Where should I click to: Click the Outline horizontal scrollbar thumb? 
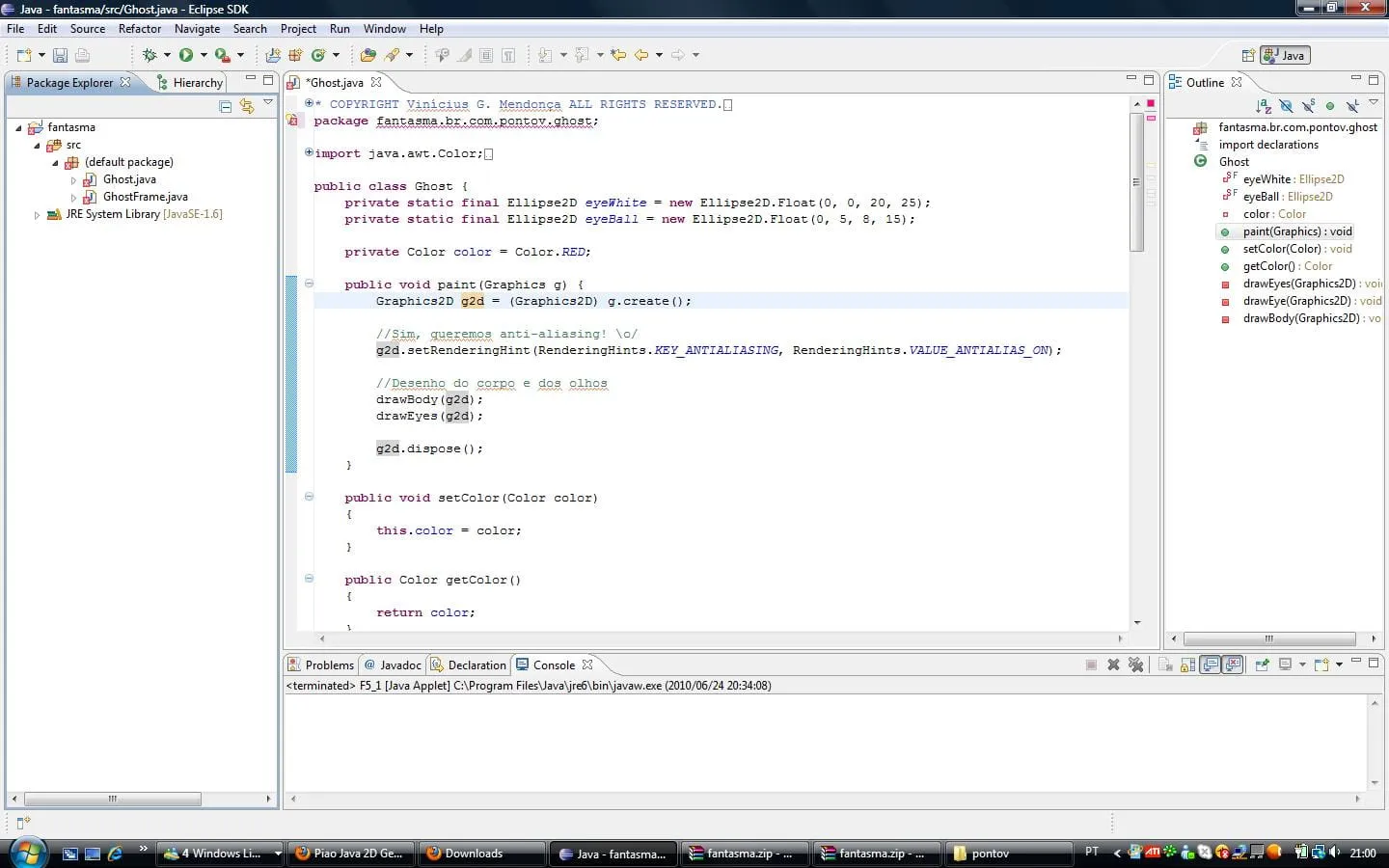coord(1268,638)
